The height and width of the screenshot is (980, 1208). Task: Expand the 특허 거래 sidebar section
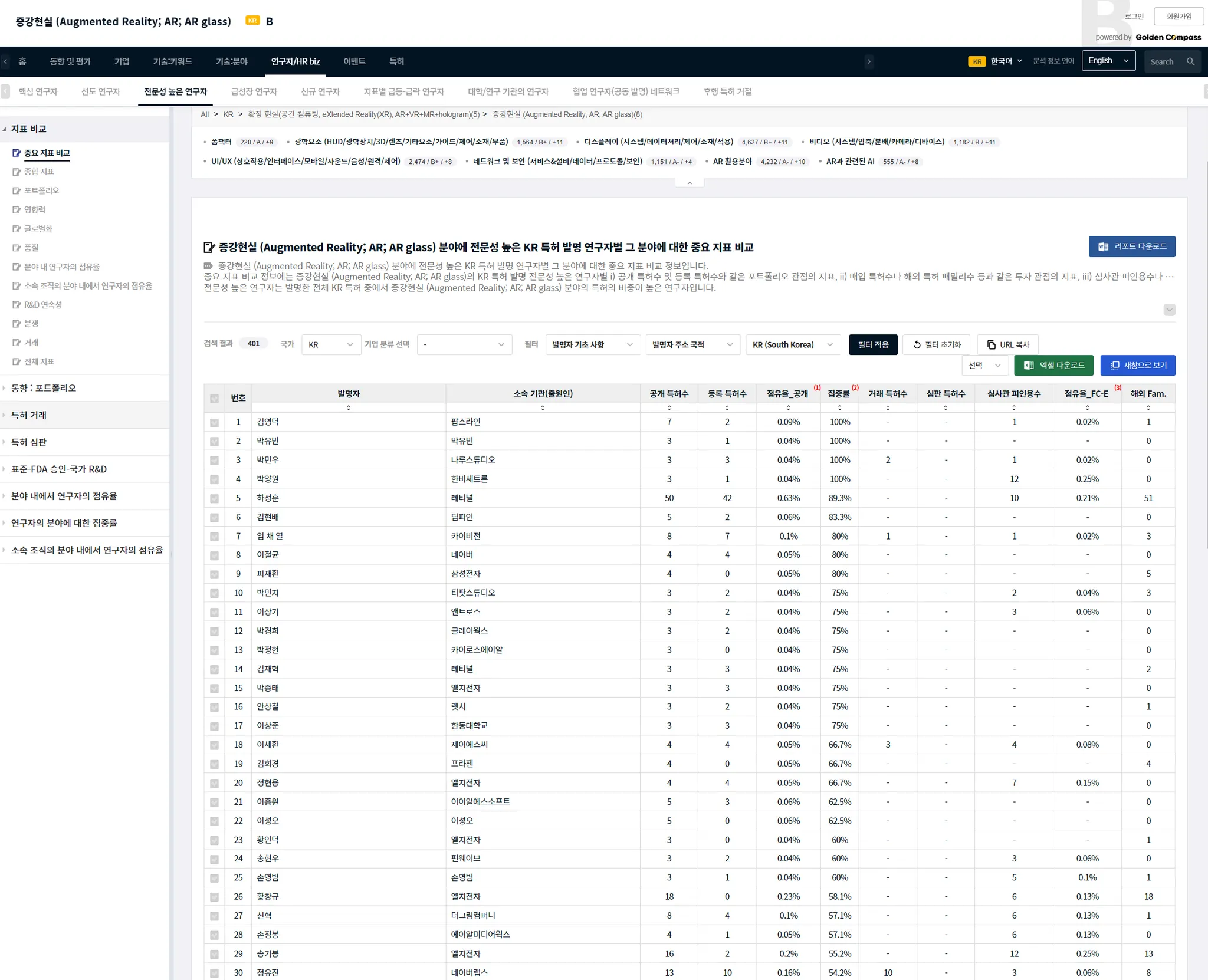coord(29,415)
